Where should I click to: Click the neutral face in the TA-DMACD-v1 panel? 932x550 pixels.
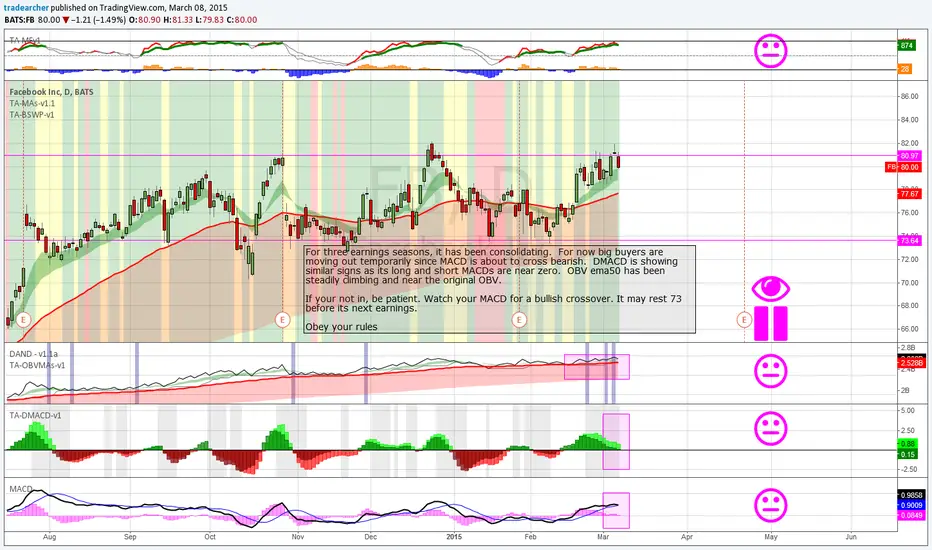pos(770,428)
